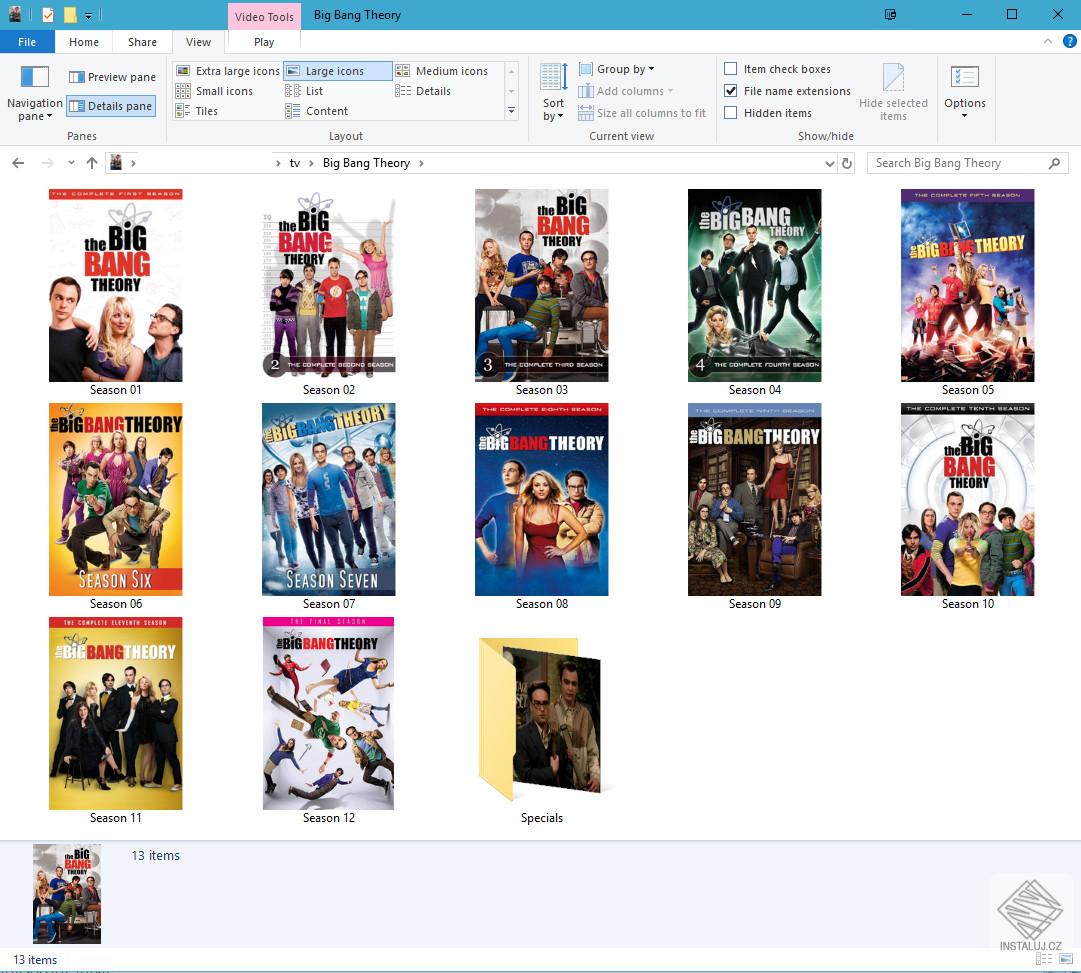Open the Specials folder
The image size is (1081, 973).
point(541,715)
